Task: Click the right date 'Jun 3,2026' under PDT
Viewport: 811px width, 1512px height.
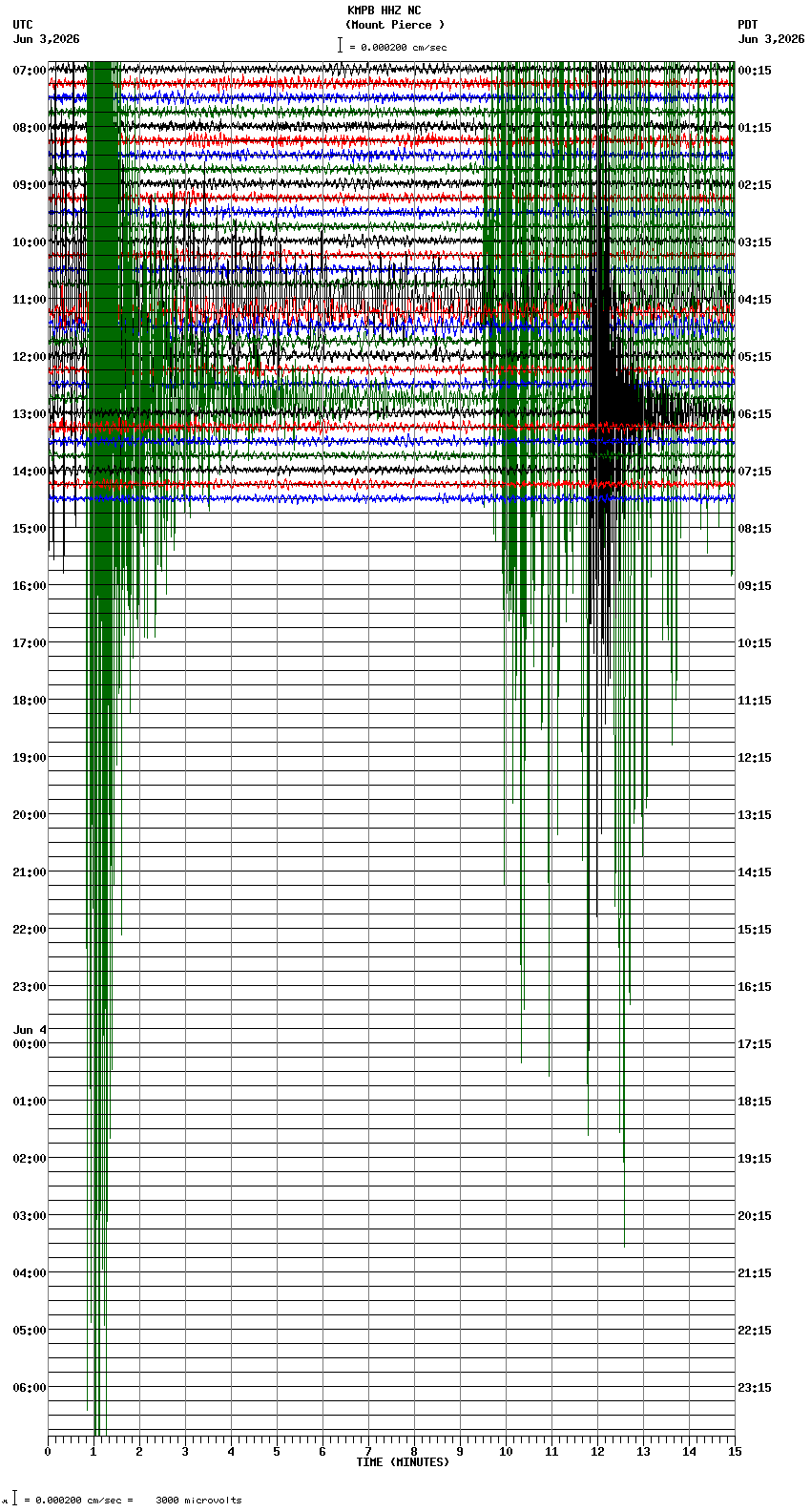Action: (x=771, y=39)
